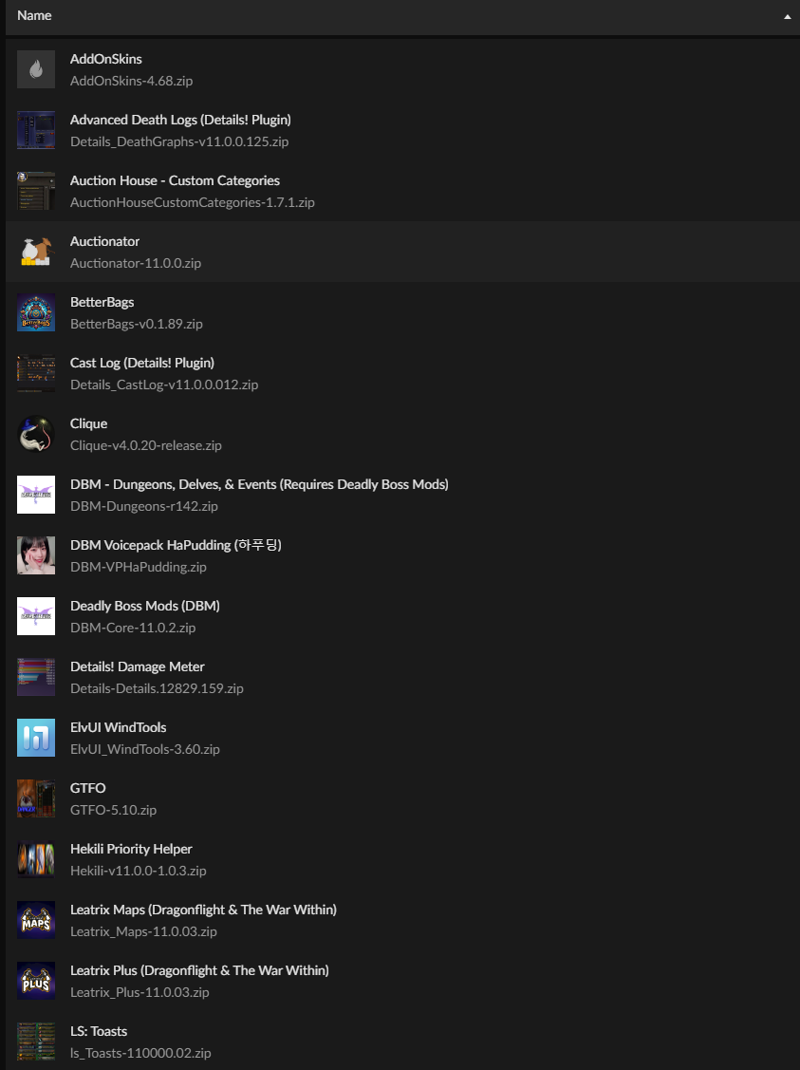Select the ElvUI WindTools blue icon

point(35,737)
